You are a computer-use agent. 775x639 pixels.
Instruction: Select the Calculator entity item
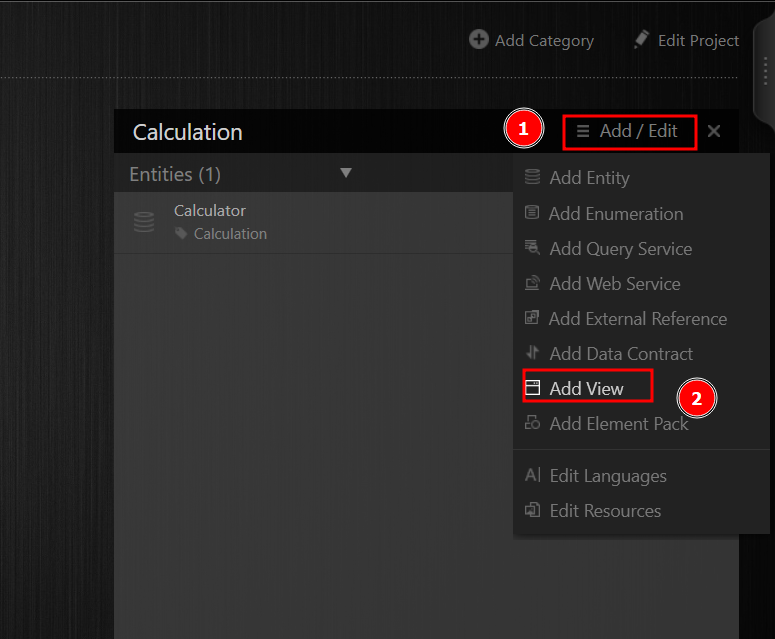click(210, 221)
